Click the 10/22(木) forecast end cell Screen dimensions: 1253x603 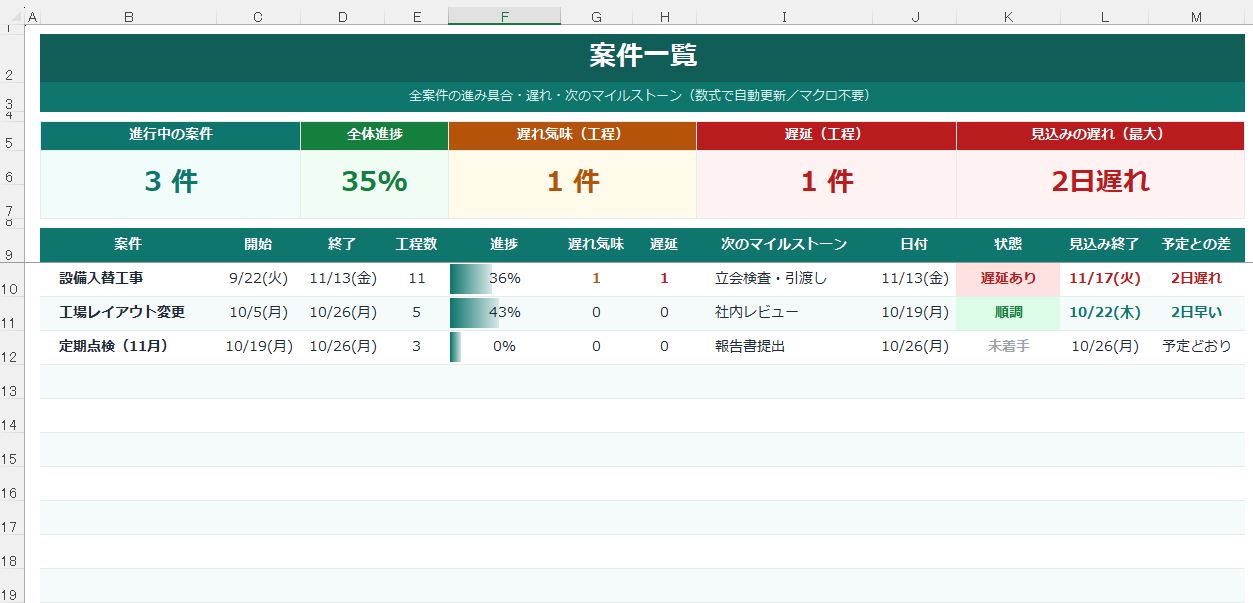coord(1104,313)
